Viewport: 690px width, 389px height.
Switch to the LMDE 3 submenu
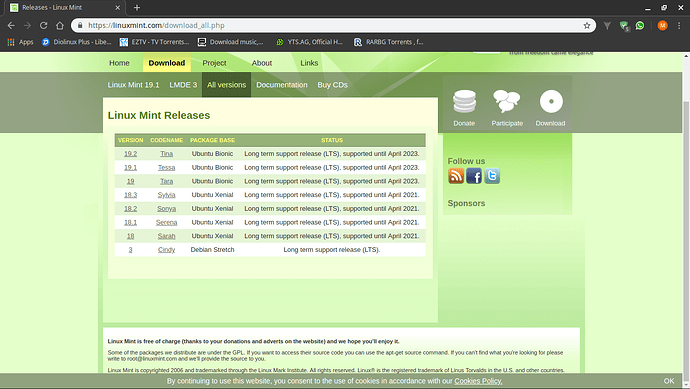(x=183, y=84)
